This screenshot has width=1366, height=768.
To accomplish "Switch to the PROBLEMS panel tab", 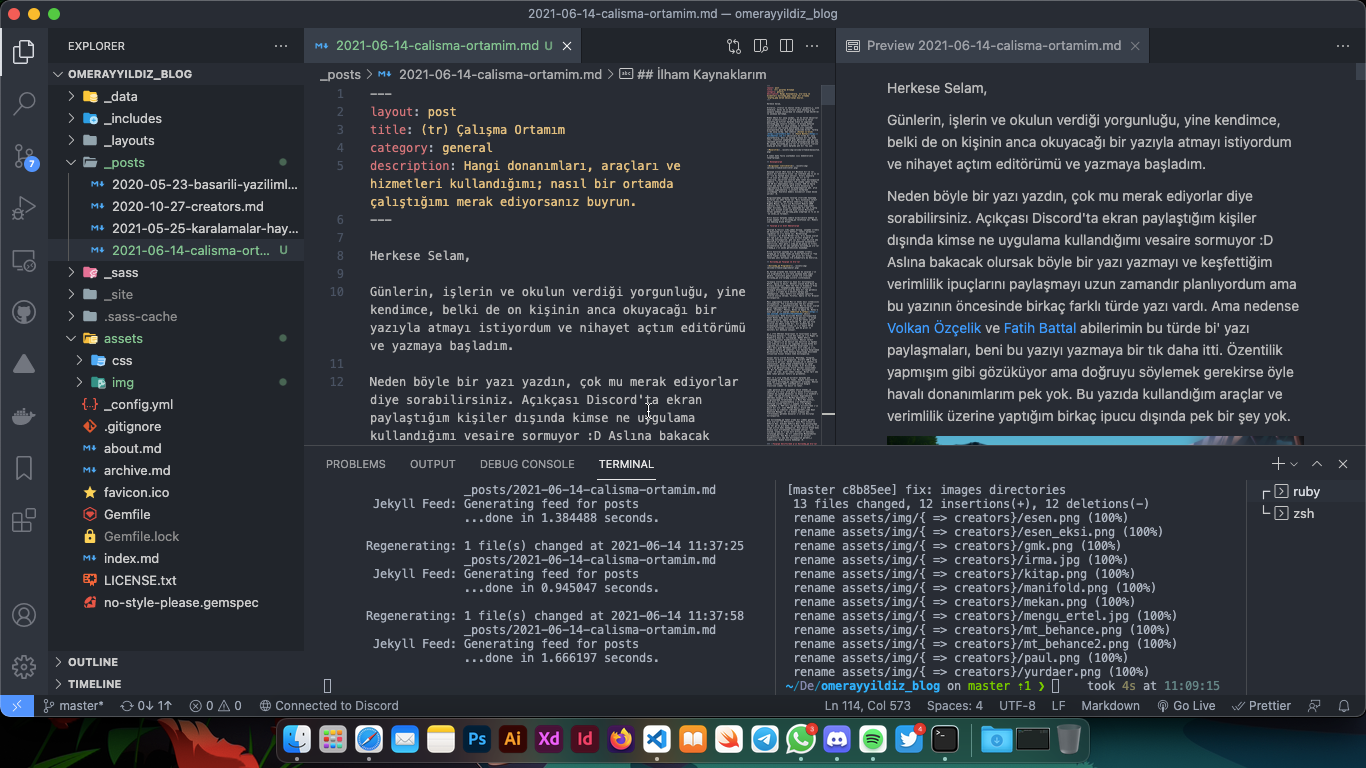I will point(355,464).
